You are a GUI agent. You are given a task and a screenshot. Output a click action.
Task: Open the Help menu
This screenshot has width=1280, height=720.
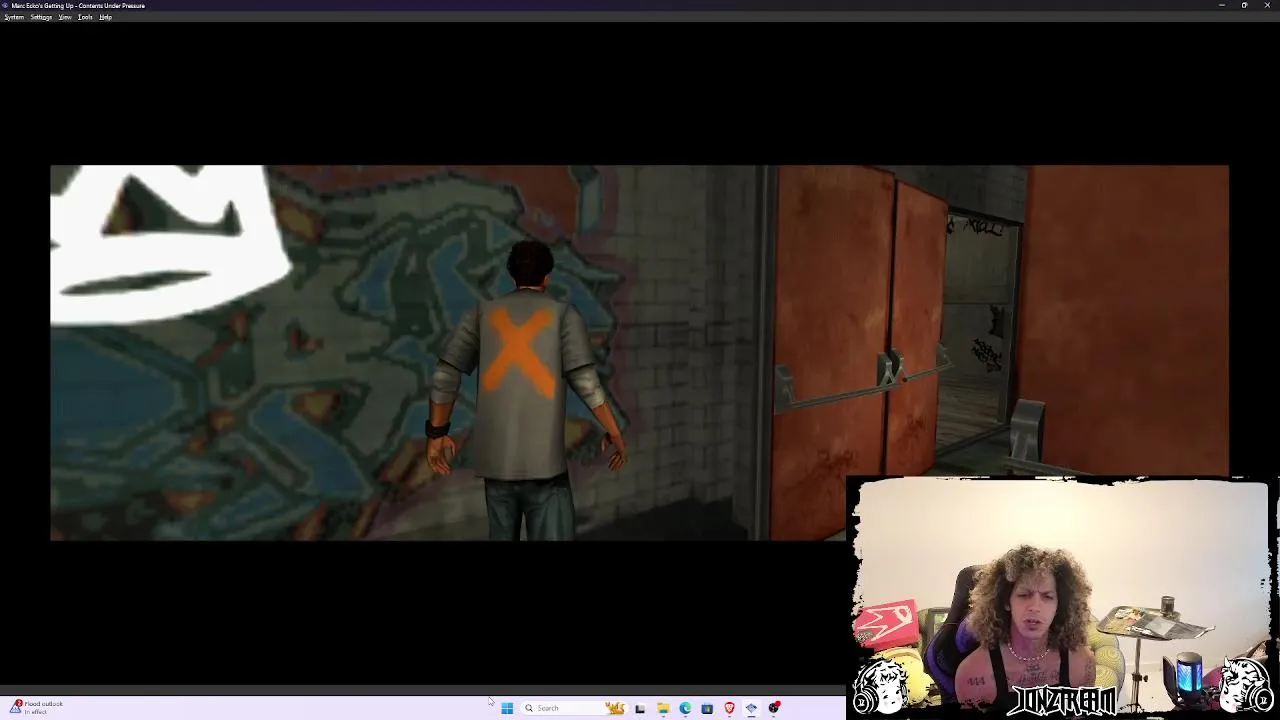[105, 17]
